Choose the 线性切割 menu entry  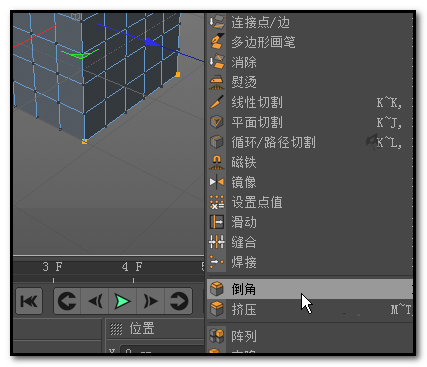click(310, 102)
